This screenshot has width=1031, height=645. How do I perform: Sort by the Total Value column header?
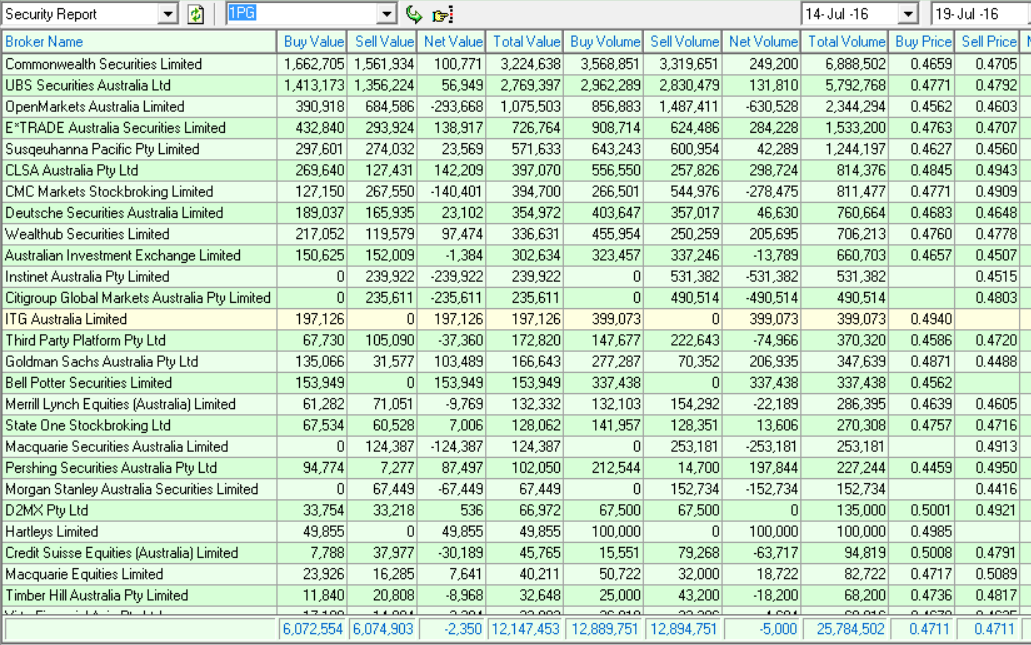coord(525,41)
